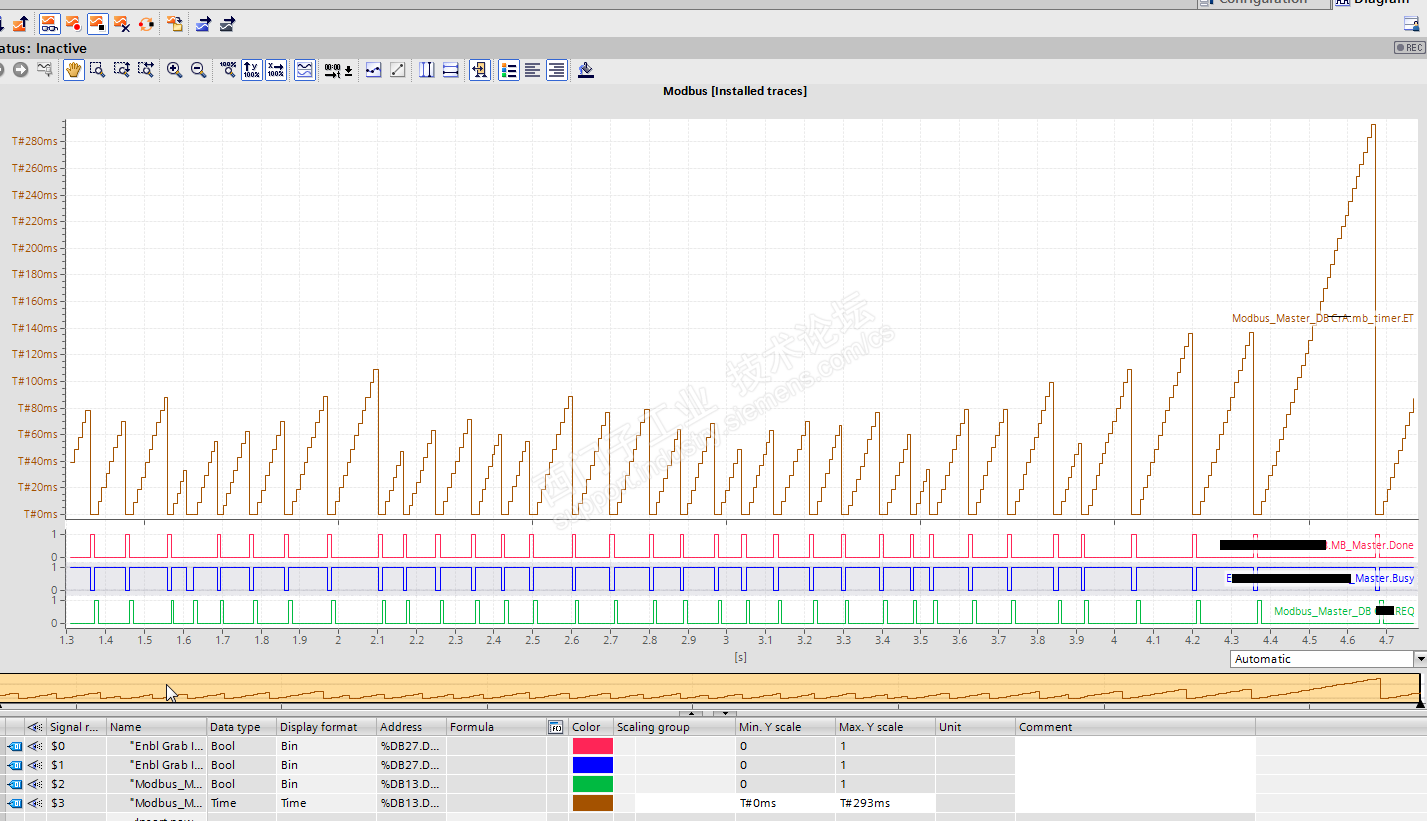The width and height of the screenshot is (1427, 821).
Task: Click the horizontal measurement cursors icon
Action: (x=451, y=70)
